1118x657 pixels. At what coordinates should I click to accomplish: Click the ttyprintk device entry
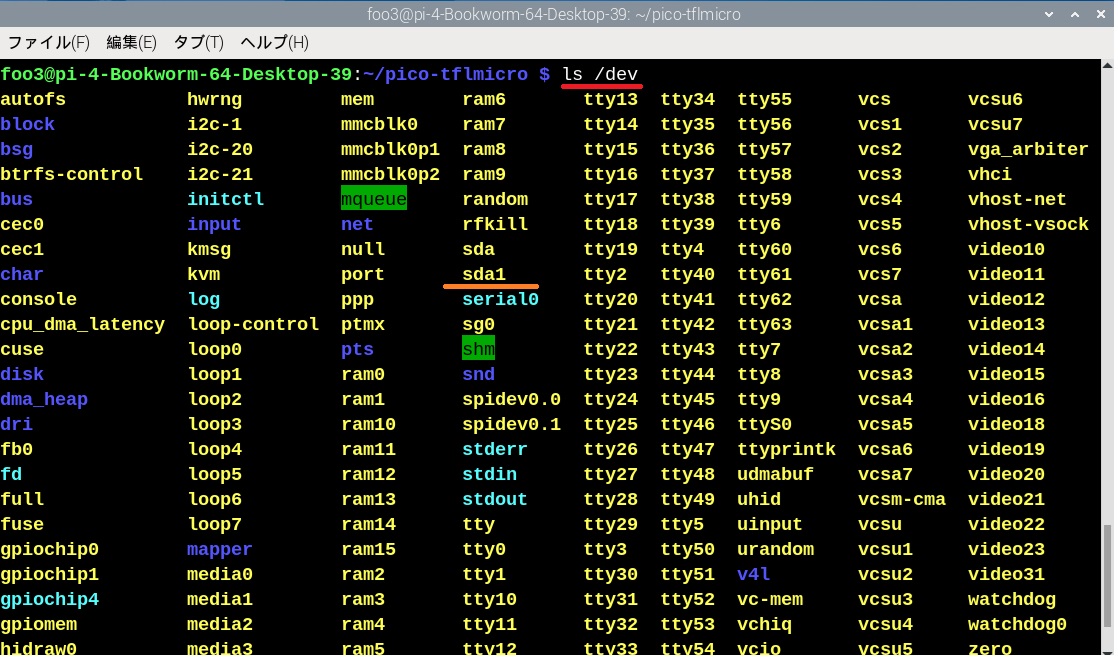pos(786,449)
